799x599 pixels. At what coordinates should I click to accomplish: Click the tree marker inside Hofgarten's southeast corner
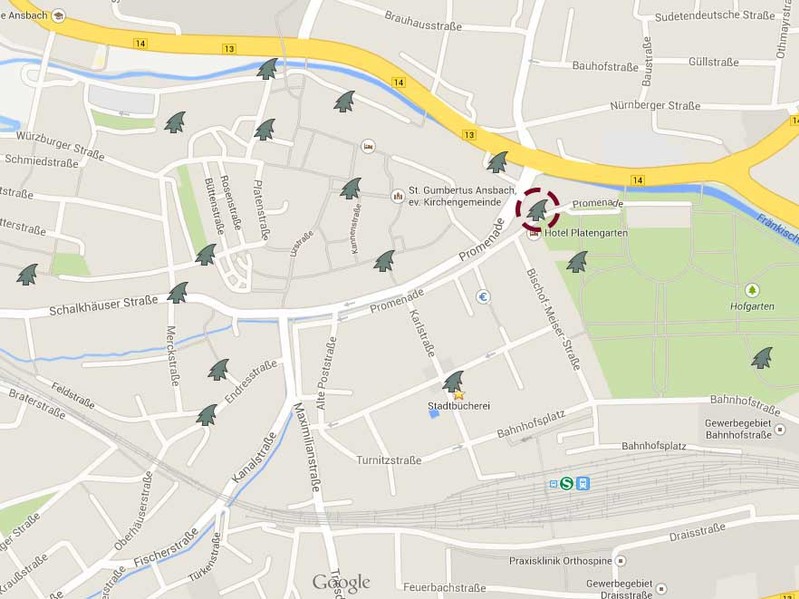[762, 358]
